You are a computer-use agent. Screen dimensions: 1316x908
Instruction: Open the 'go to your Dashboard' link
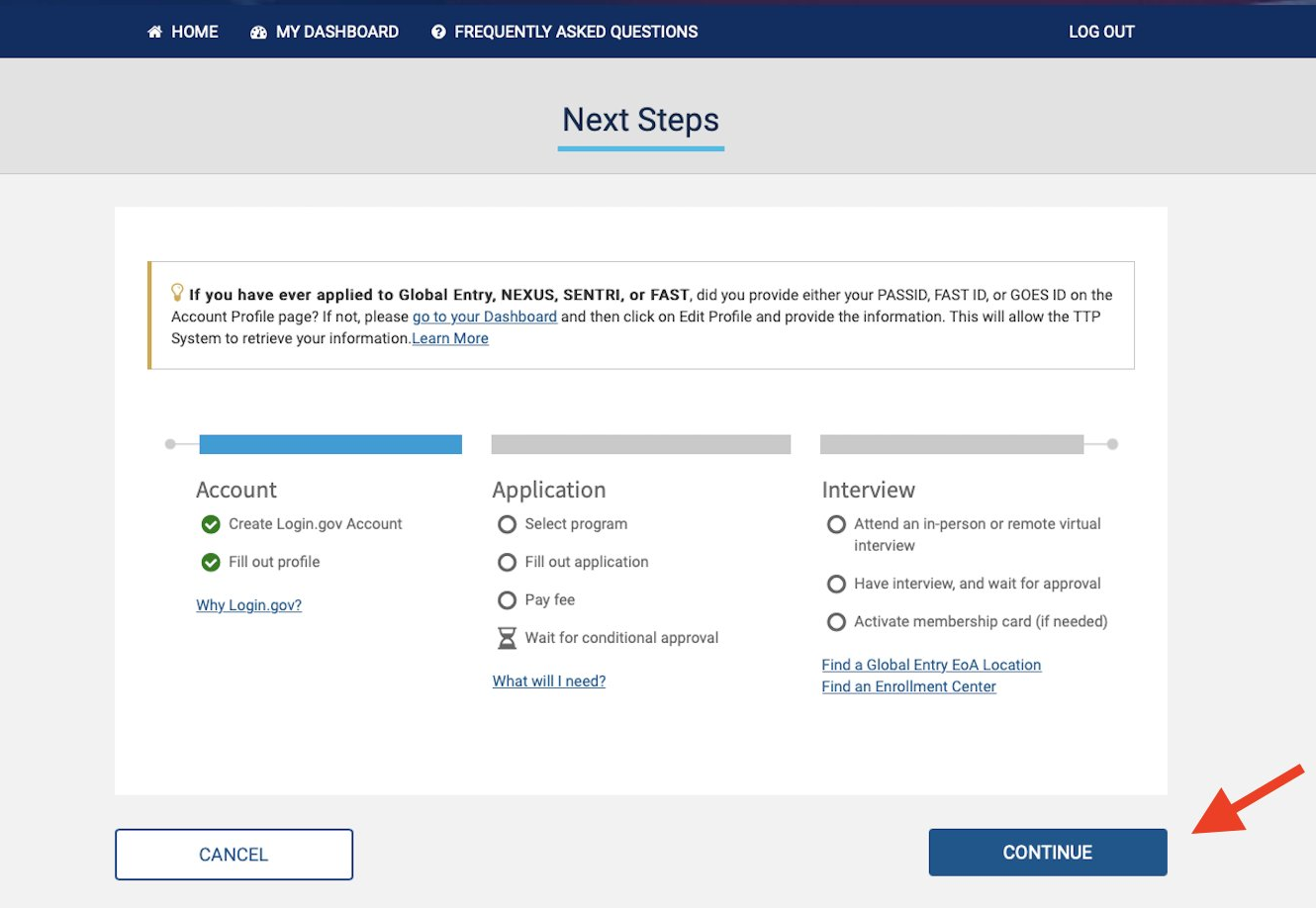click(x=485, y=317)
